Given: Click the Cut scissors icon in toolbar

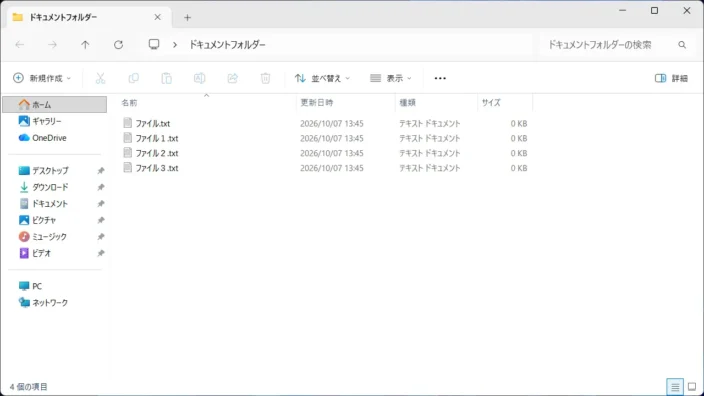Looking at the screenshot, I should (100, 78).
